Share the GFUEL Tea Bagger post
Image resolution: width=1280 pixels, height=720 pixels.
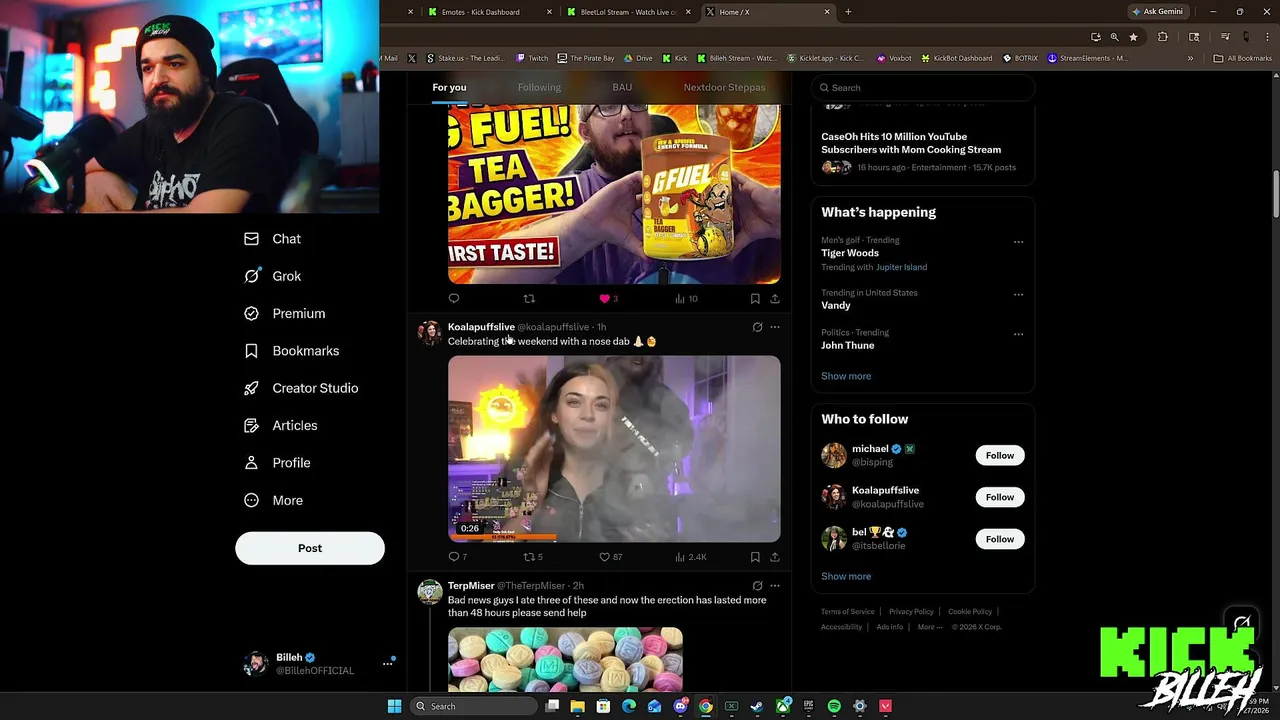pos(774,298)
